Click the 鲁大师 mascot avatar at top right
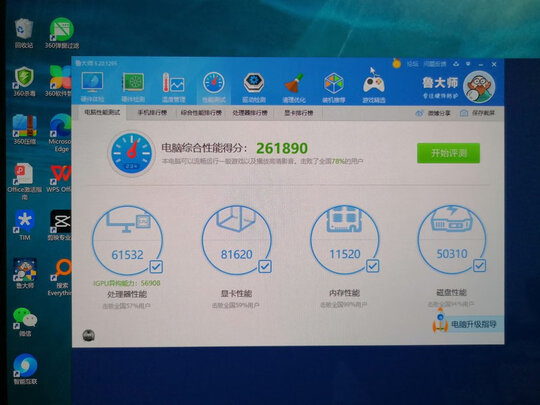The height and width of the screenshot is (405, 540). [479, 86]
